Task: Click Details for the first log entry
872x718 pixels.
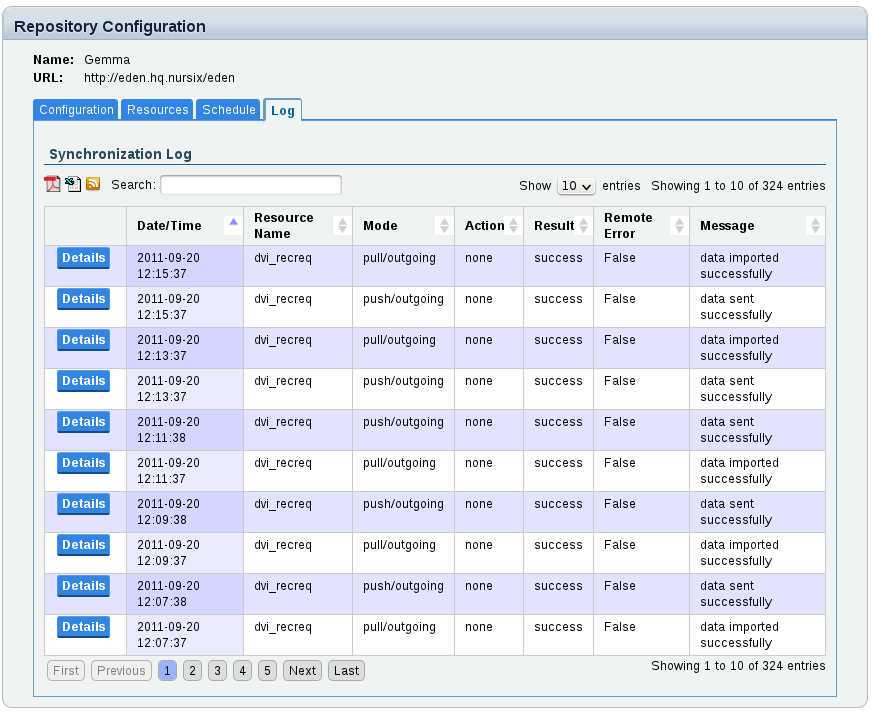Action: tap(83, 258)
